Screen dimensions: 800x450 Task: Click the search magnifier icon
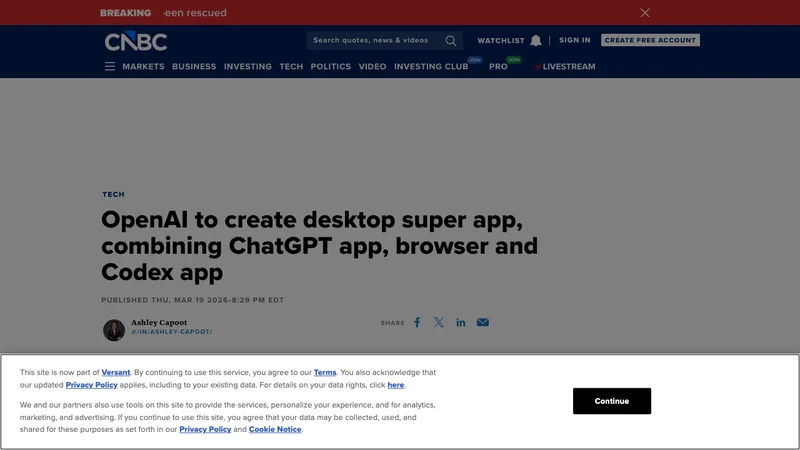click(x=451, y=41)
